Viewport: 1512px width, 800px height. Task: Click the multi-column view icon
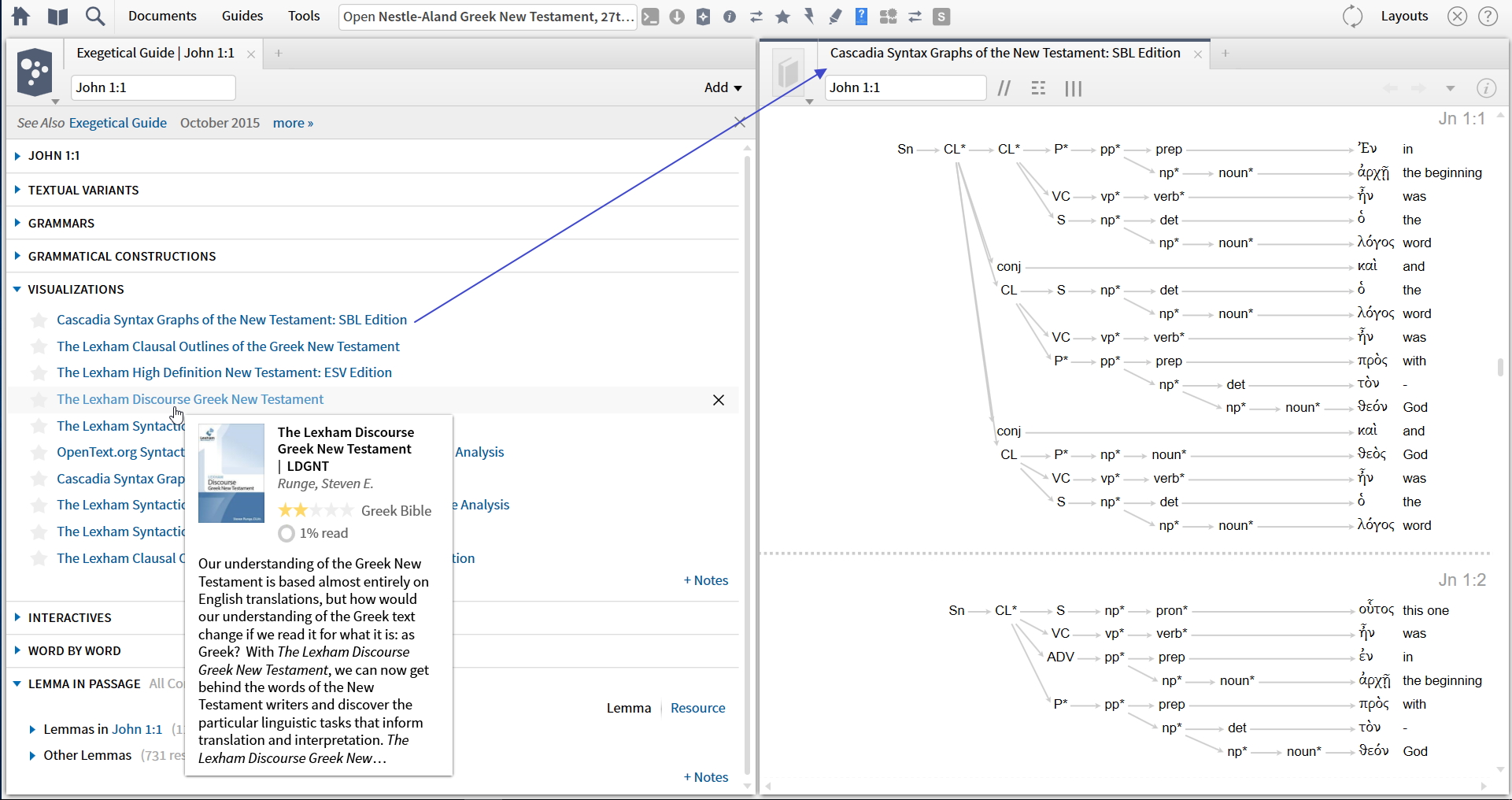[x=1074, y=88]
